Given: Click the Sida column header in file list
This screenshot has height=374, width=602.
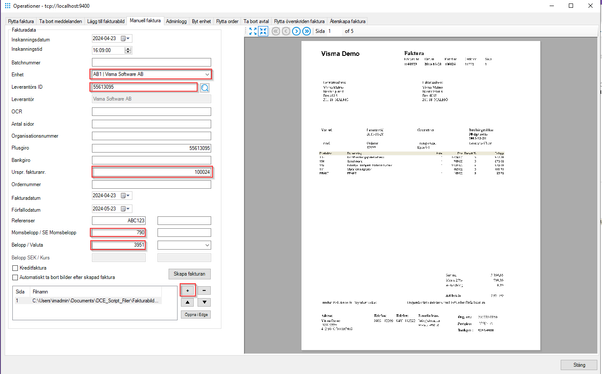Looking at the screenshot, I should (x=21, y=291).
